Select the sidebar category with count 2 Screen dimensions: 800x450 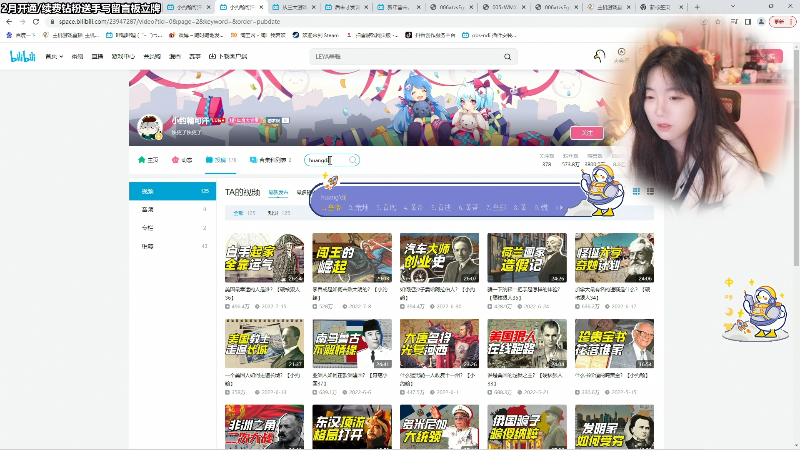pyautogui.click(x=172, y=228)
